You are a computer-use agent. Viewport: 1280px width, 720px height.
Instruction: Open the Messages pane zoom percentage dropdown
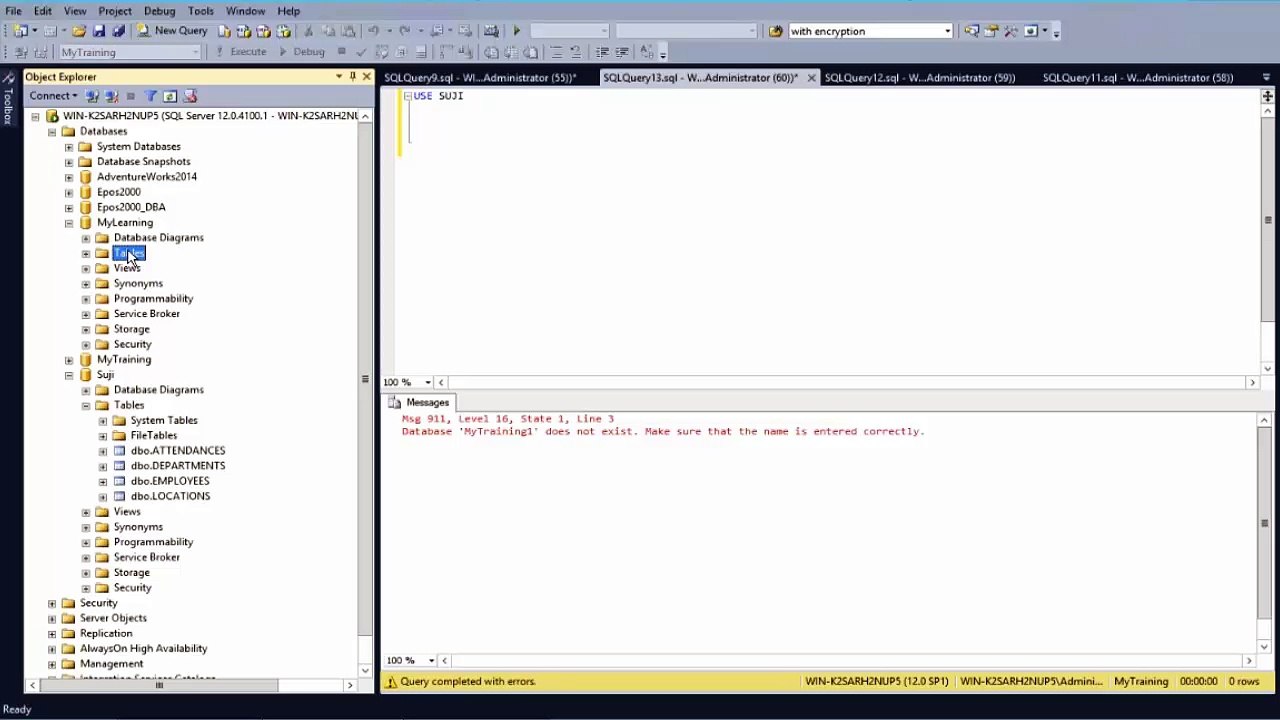pos(431,660)
